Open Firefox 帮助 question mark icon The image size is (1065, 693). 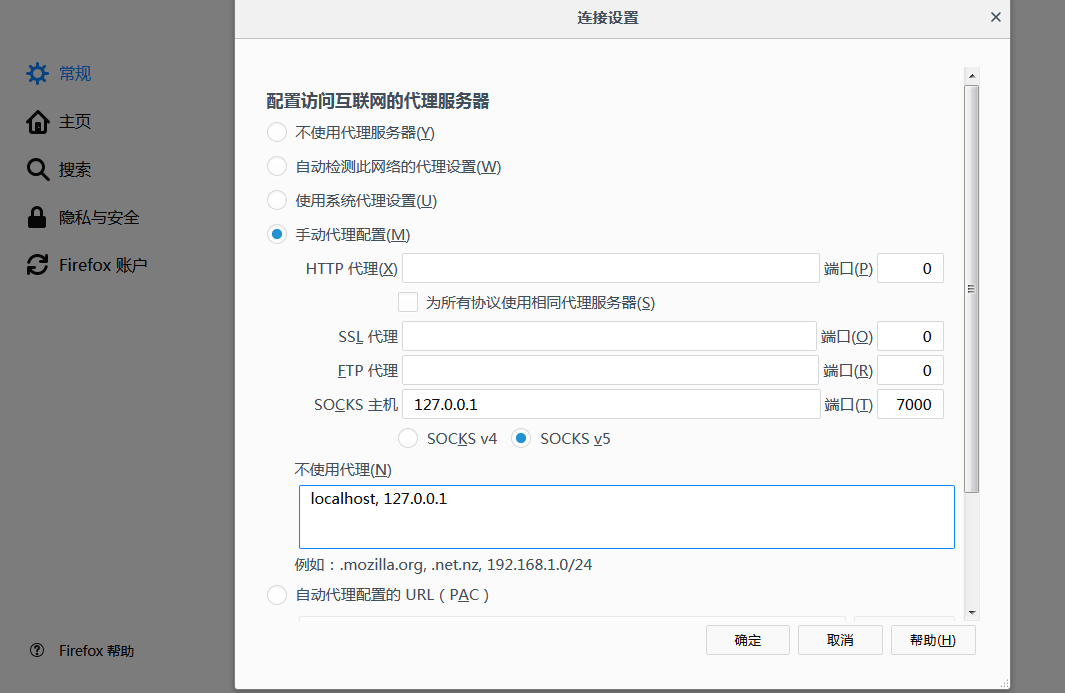[x=37, y=651]
